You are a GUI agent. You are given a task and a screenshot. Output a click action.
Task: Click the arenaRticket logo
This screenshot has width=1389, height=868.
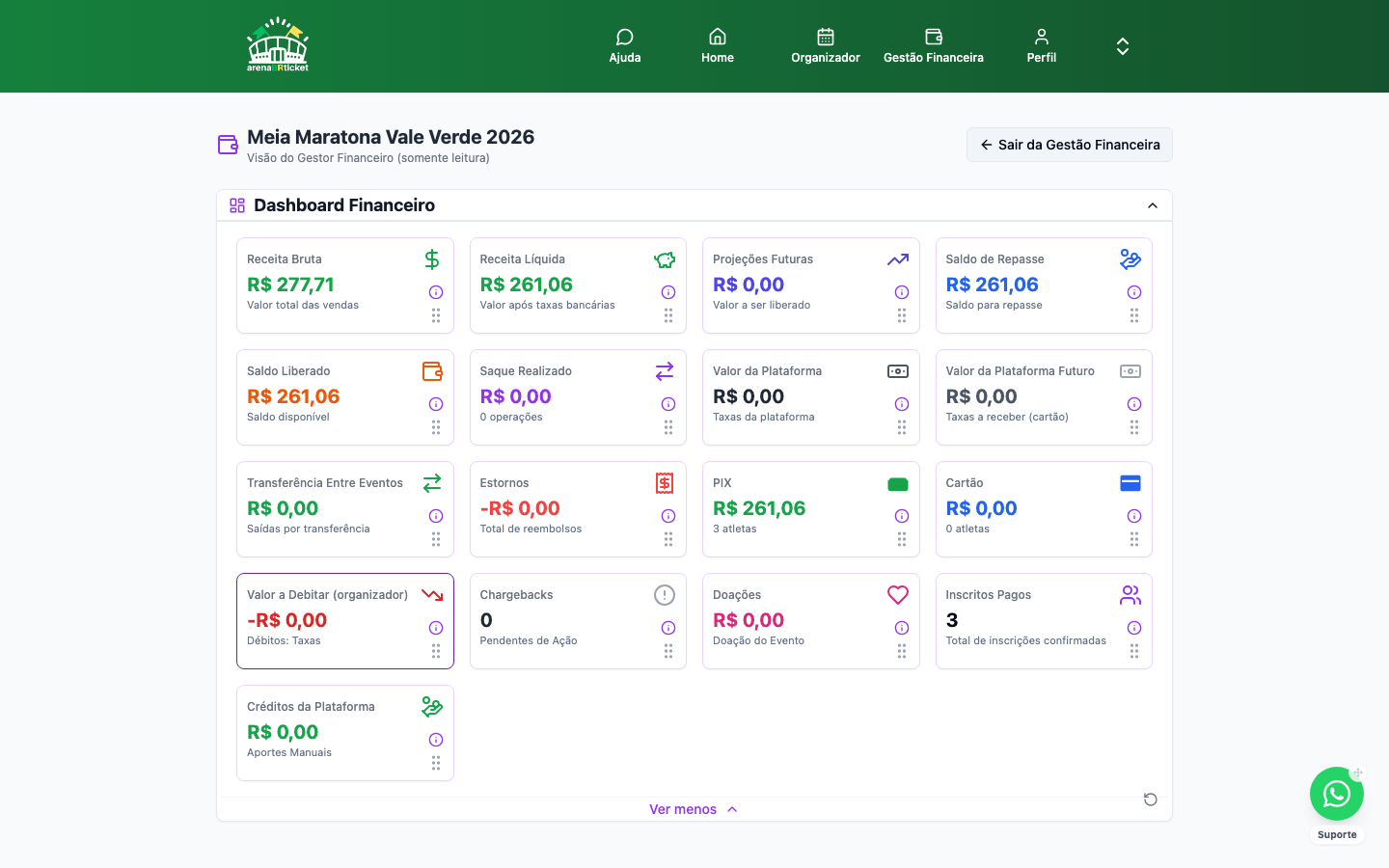(x=278, y=45)
